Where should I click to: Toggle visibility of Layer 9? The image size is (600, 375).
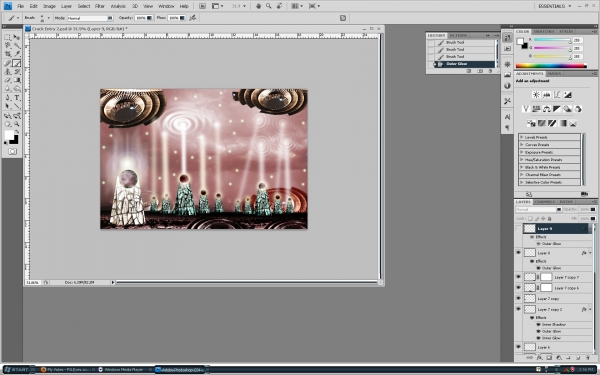point(518,228)
